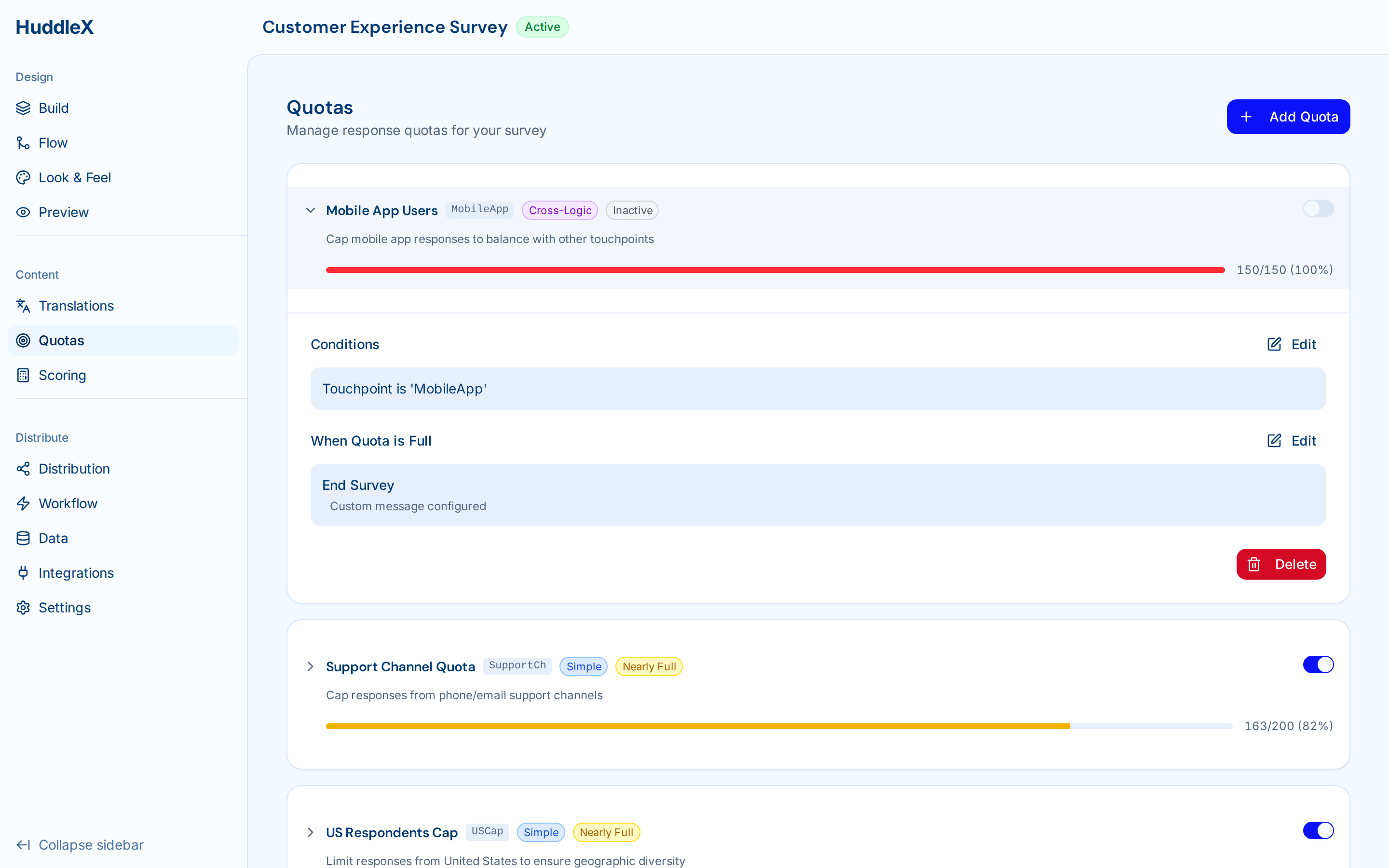
Task: Turn off the US Respondents Cap toggle
Action: pos(1318,831)
